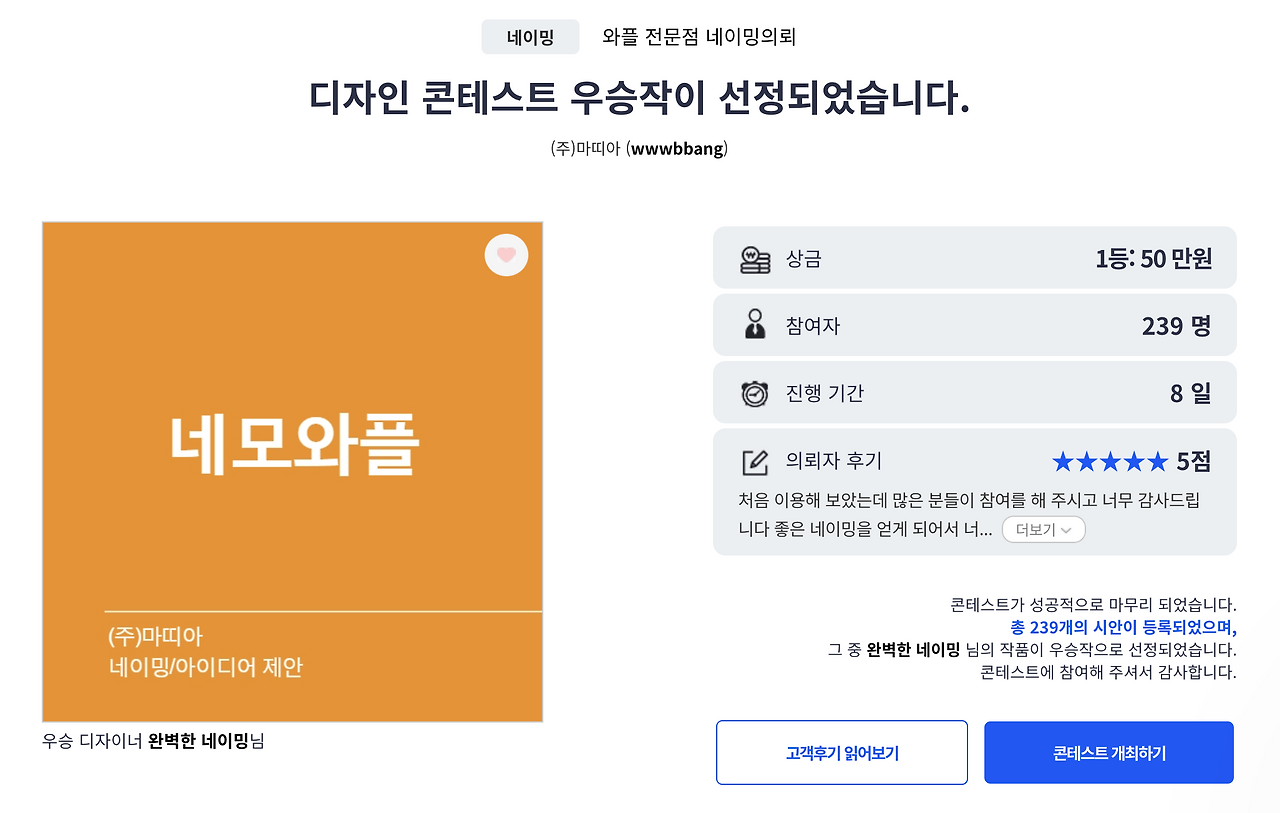
Task: Select the 네이밍 category tag
Action: [530, 36]
